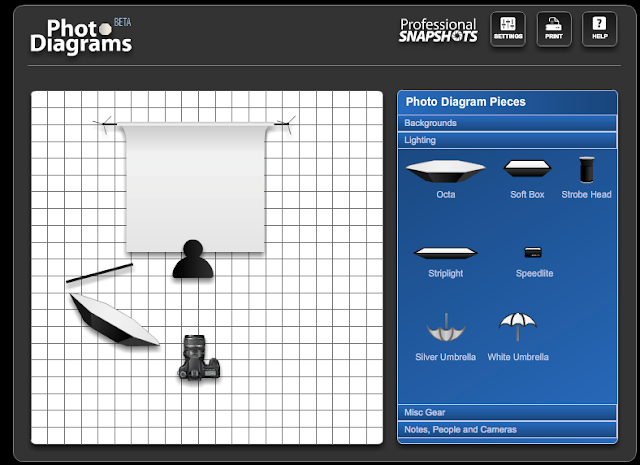This screenshot has width=640, height=465.
Task: Open the Professional Snapshots logo link
Action: [x=438, y=30]
